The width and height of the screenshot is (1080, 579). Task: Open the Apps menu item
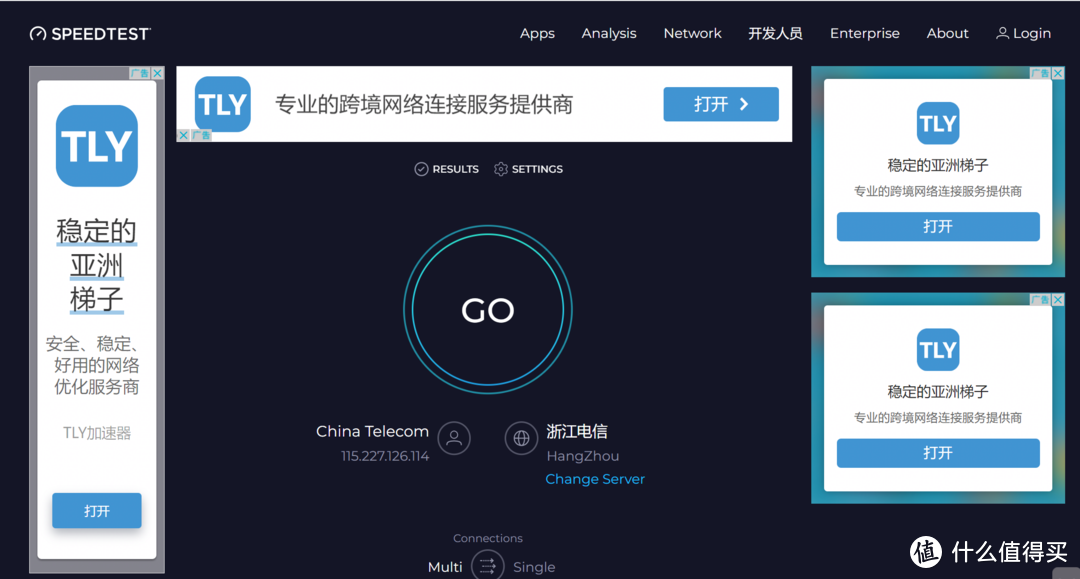pos(537,33)
